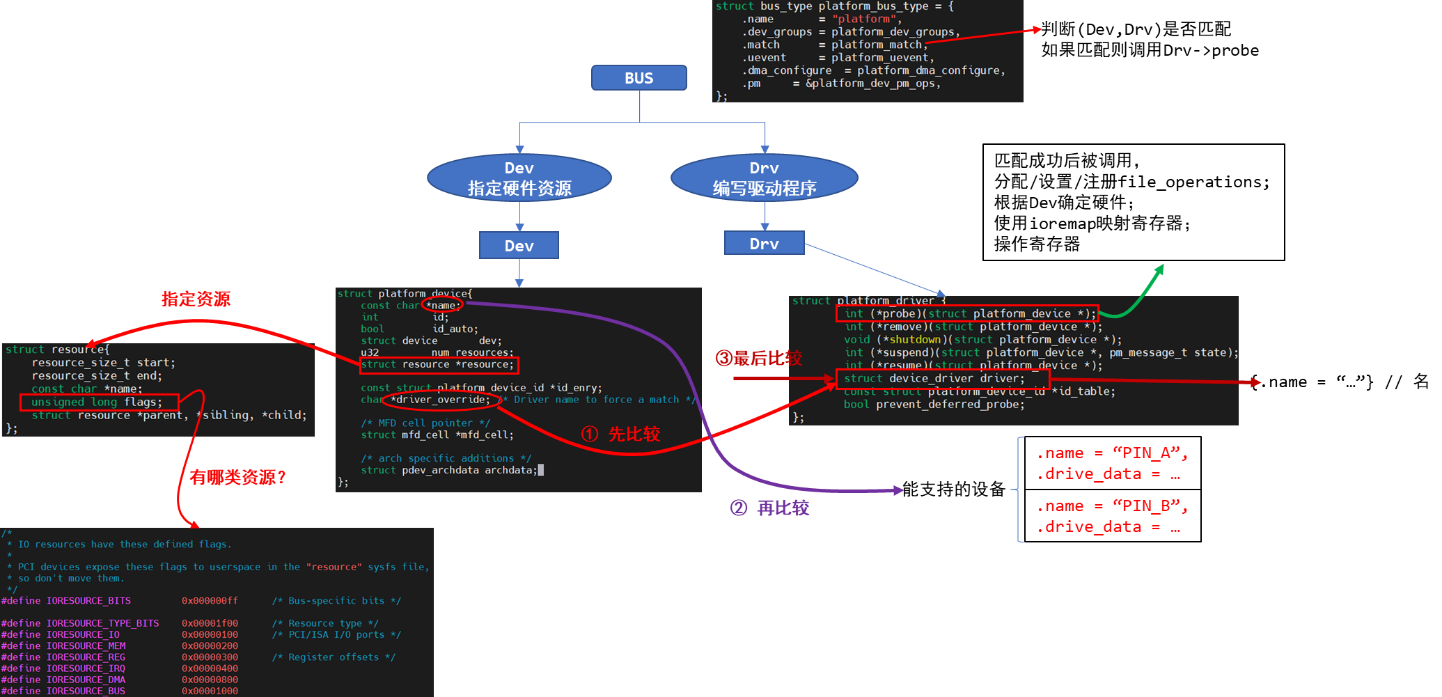Click the platform_bus_type code snippet
The height and width of the screenshot is (697, 1442).
(868, 51)
